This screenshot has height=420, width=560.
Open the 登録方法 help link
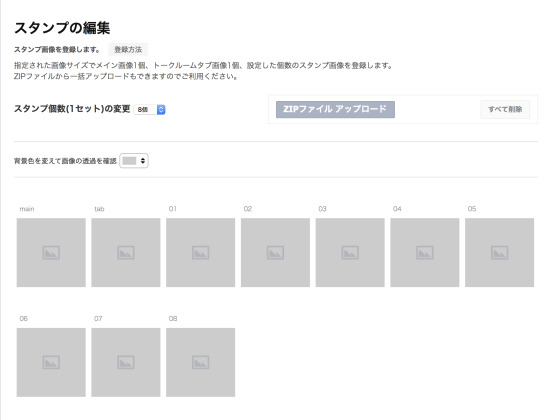pyautogui.click(x=128, y=50)
